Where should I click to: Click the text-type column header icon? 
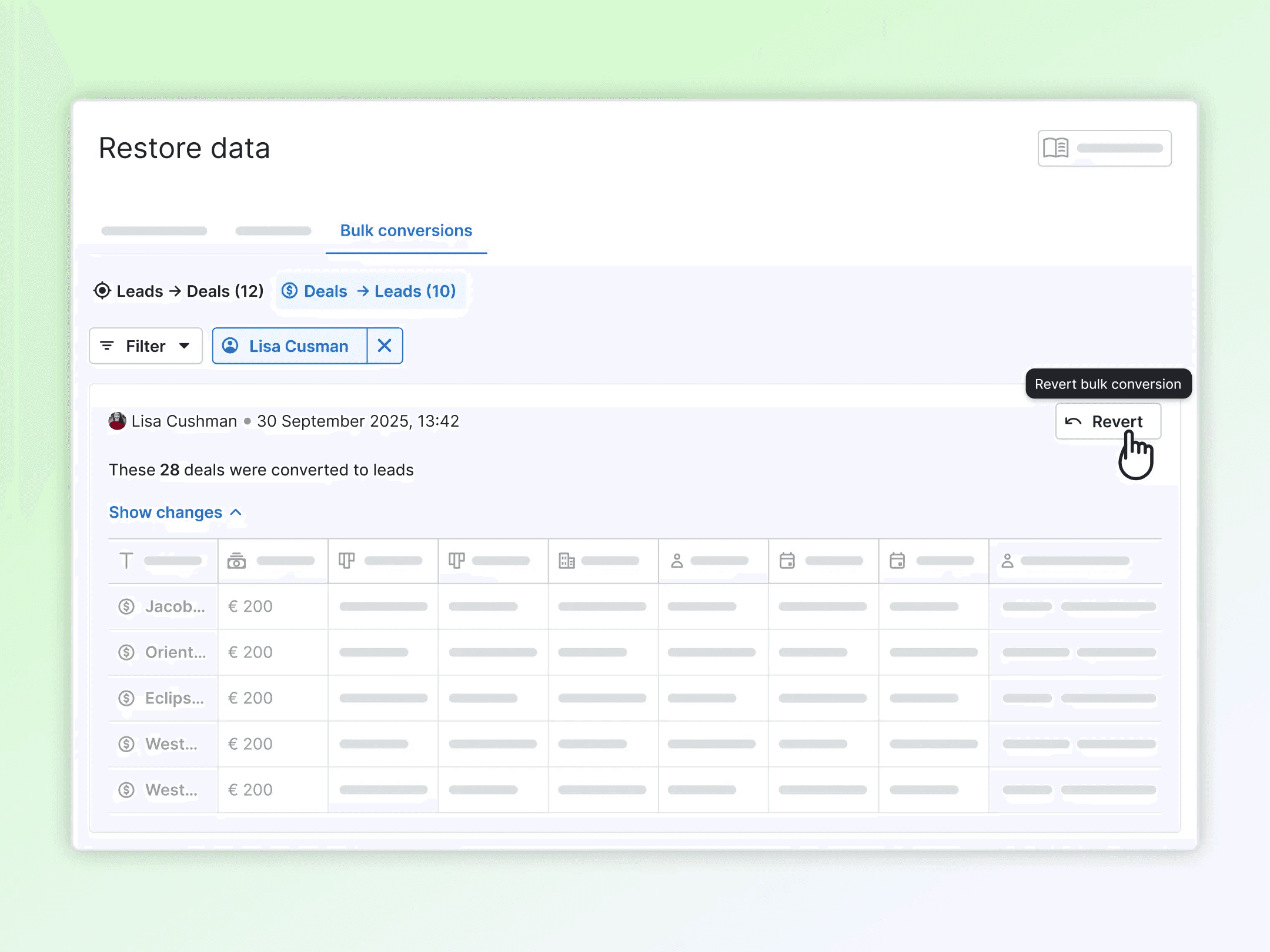(126, 561)
